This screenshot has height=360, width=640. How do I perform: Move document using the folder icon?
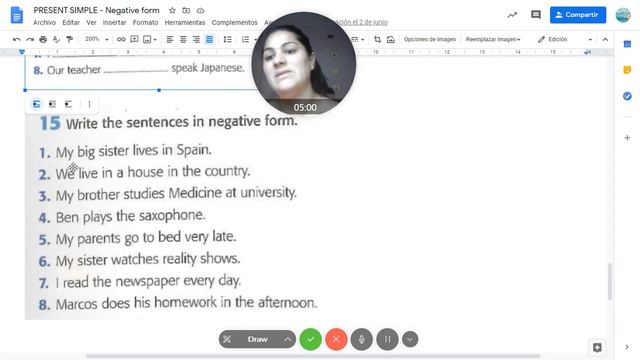tap(186, 10)
